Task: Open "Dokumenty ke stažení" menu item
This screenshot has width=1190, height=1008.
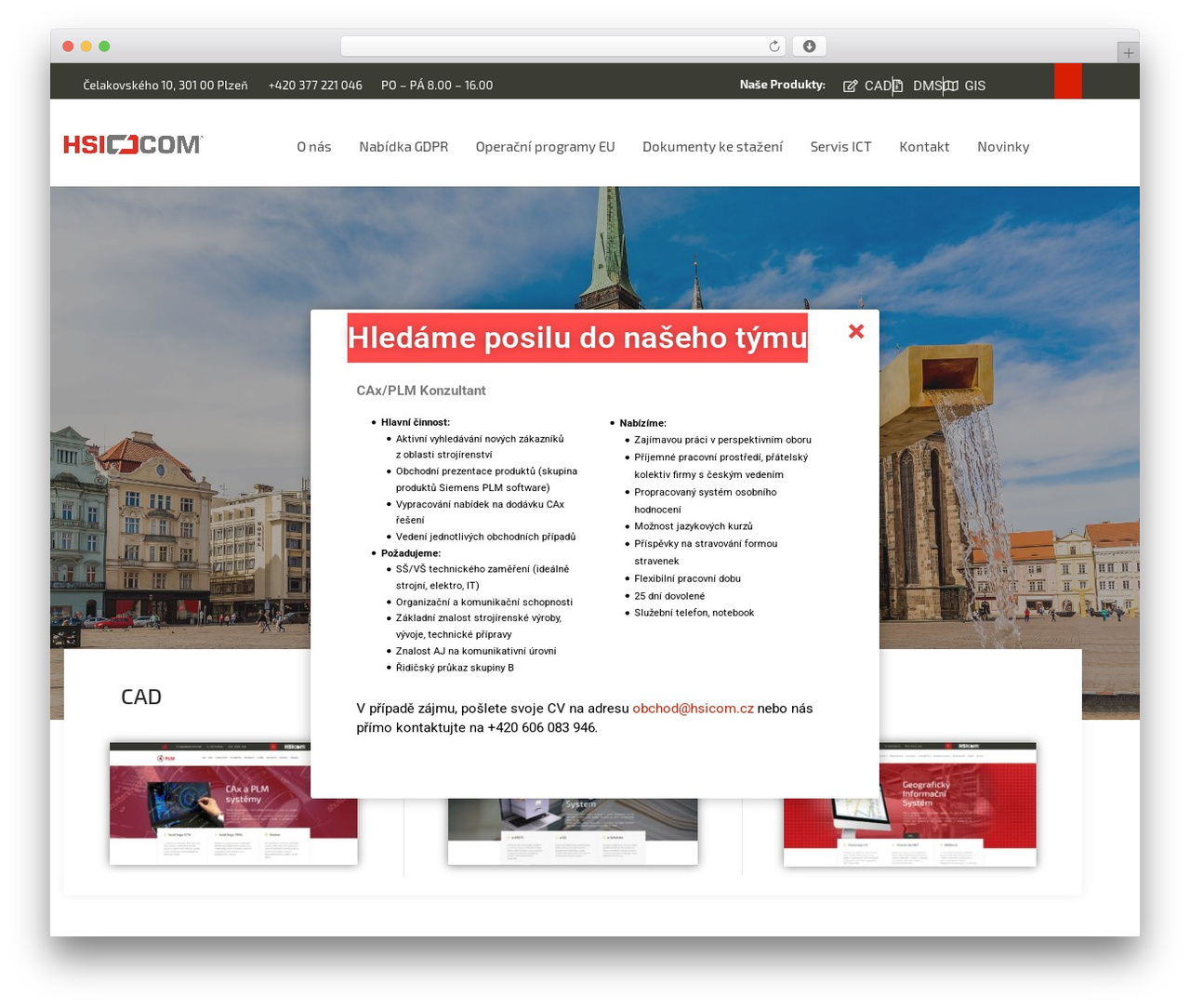Action: coord(712,147)
